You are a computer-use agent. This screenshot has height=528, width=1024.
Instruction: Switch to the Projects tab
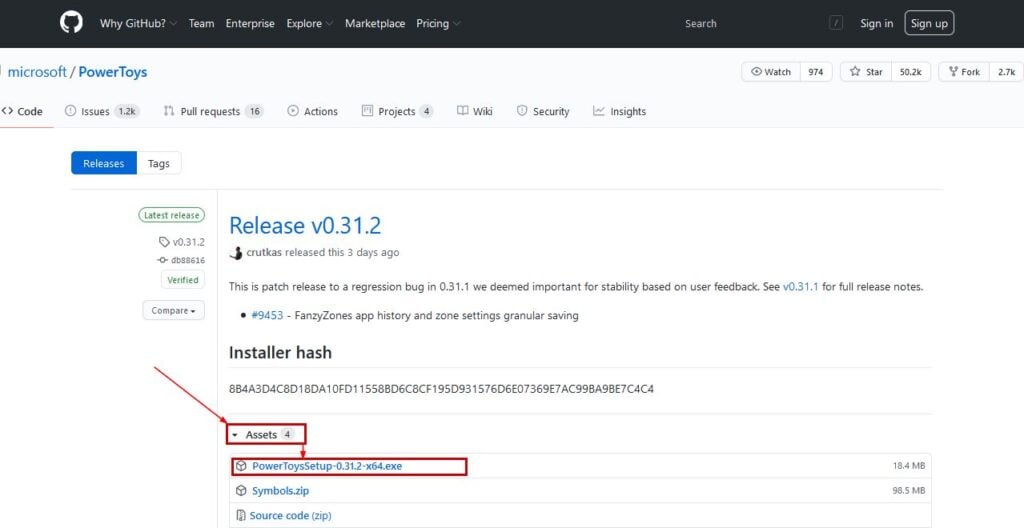pyautogui.click(x=397, y=111)
